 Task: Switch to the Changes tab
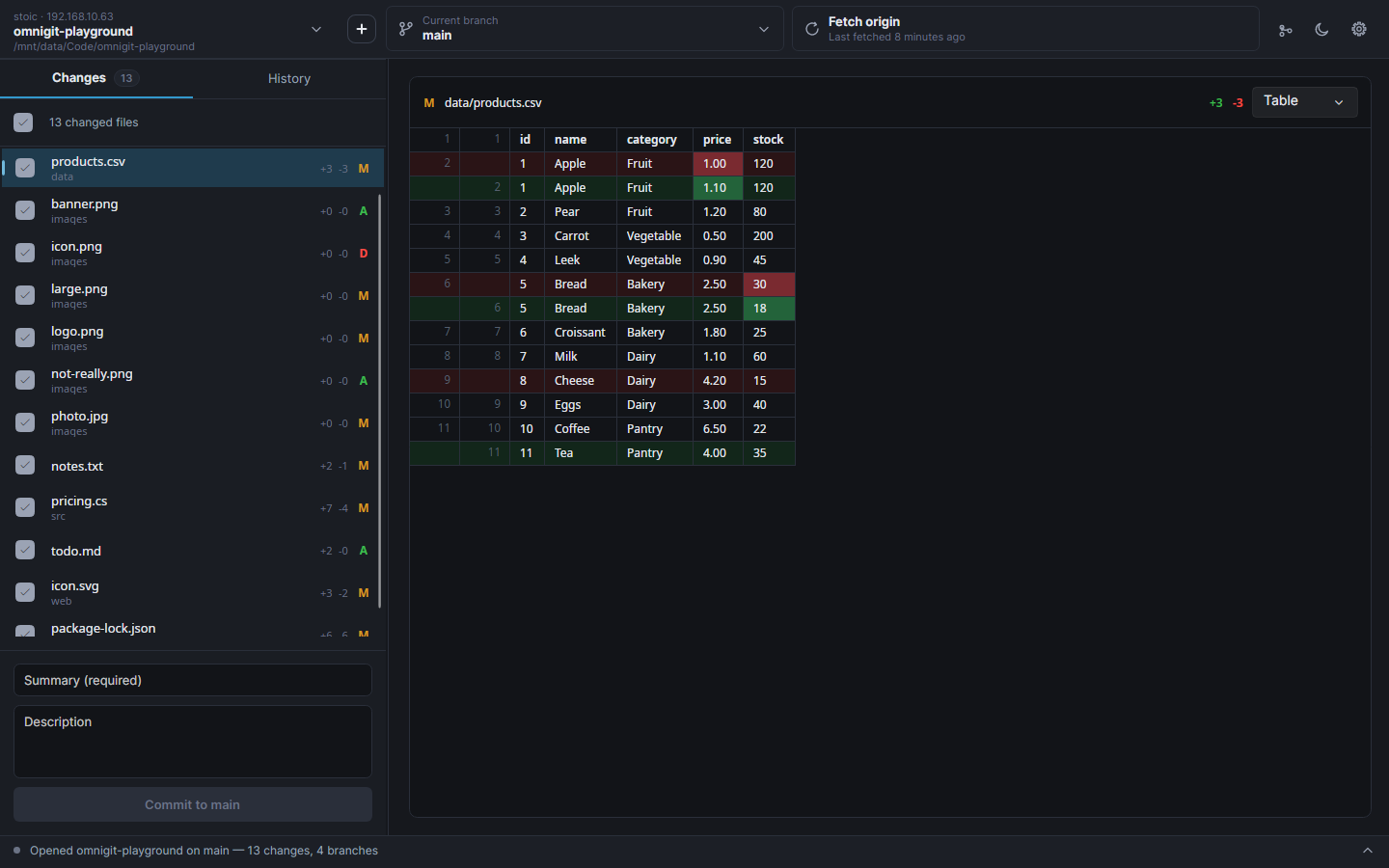pos(96,78)
